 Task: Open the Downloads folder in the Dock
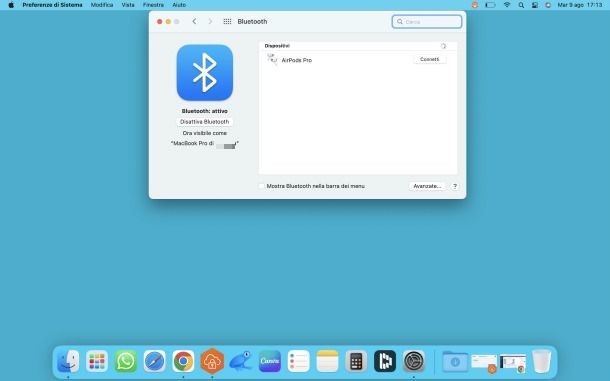[x=455, y=361]
